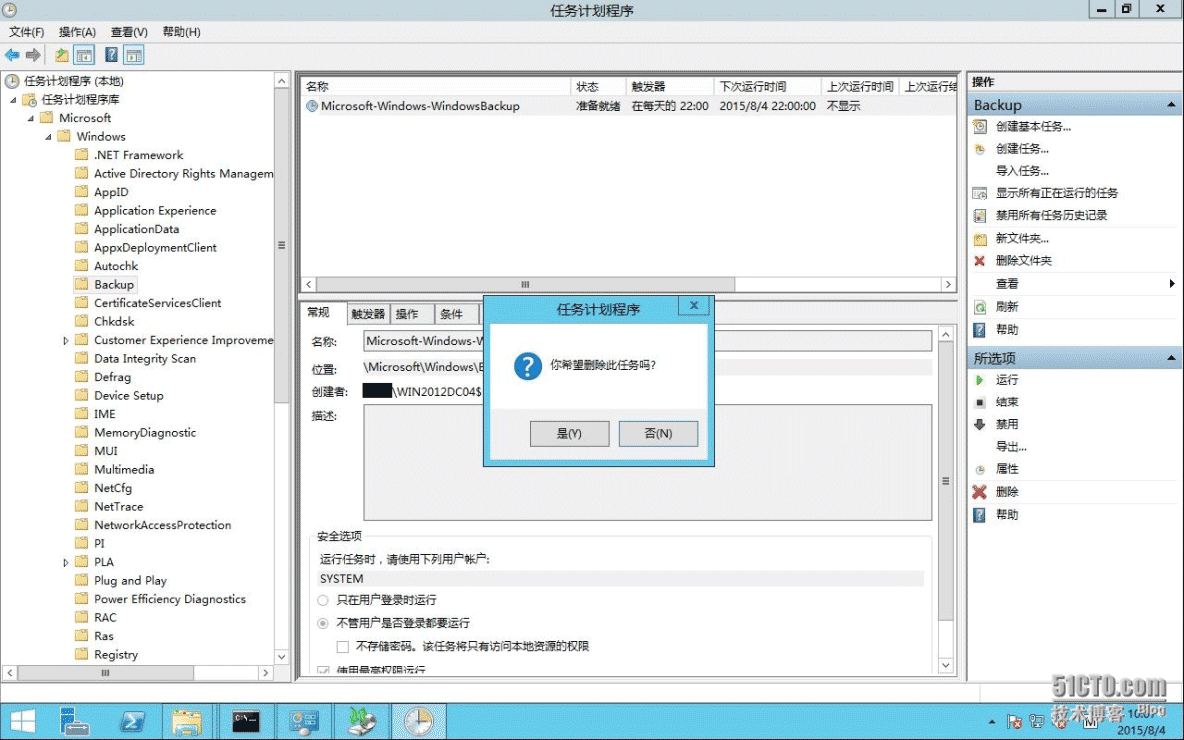Screen dimensions: 1184x740
Task: Open the 文件(F) menu
Action: (x=26, y=32)
